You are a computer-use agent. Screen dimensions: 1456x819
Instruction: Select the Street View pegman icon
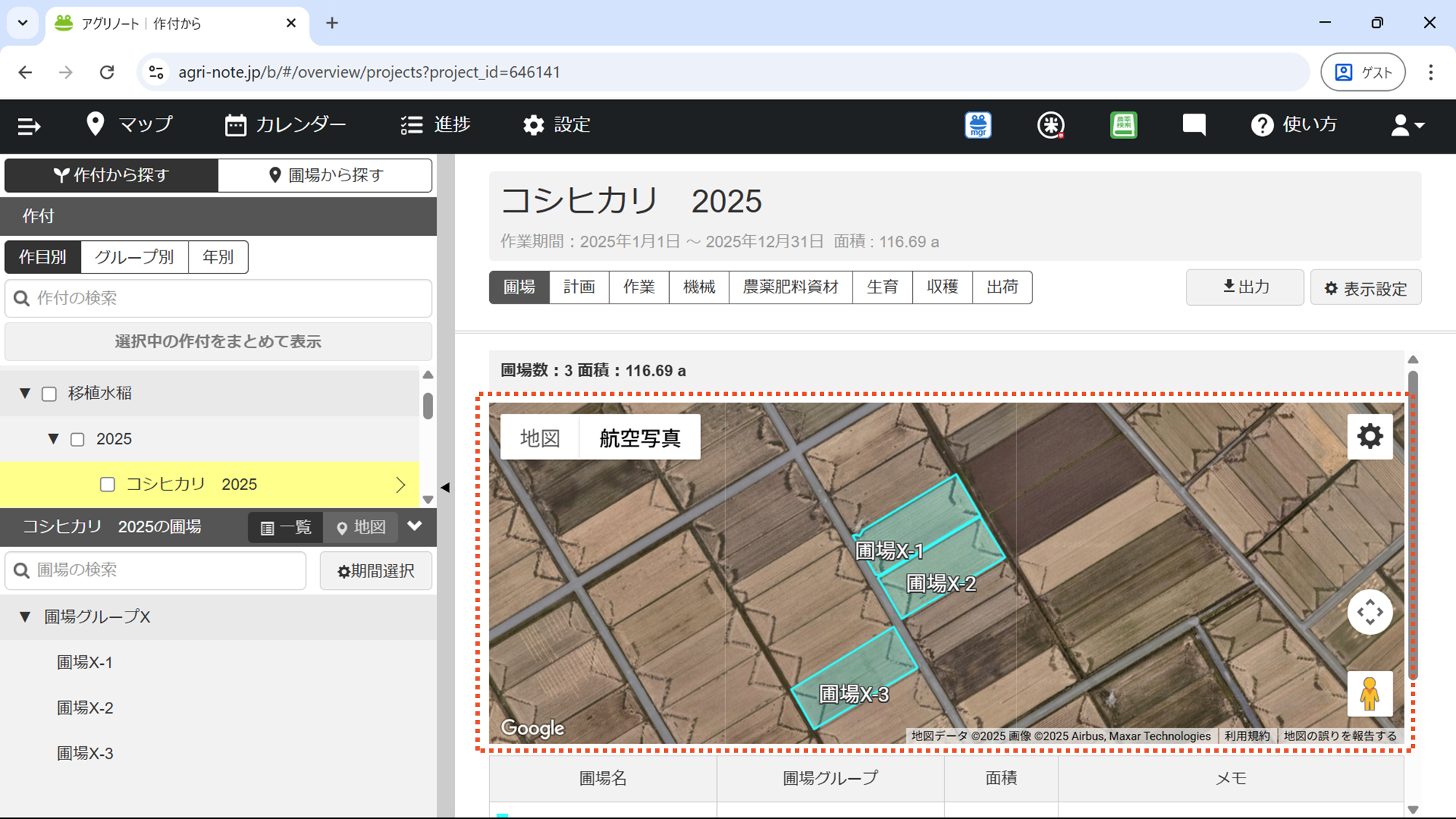click(x=1369, y=694)
